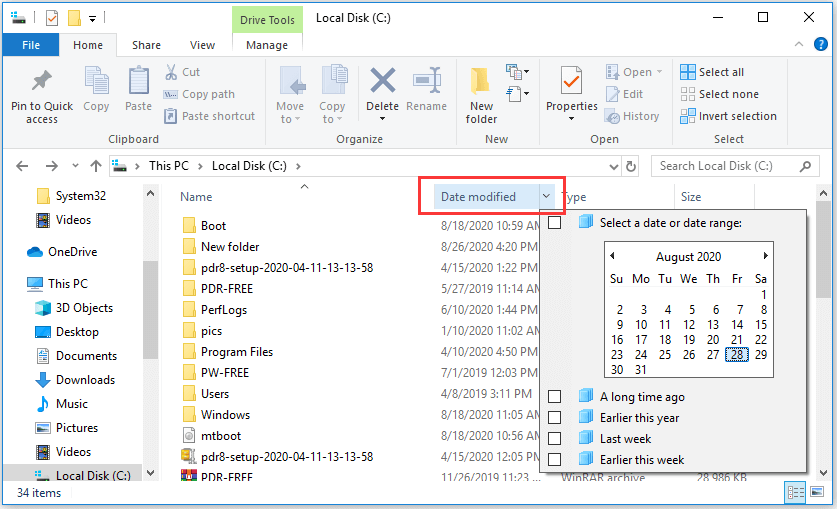Check 'Earlier this week' filter

(555, 459)
